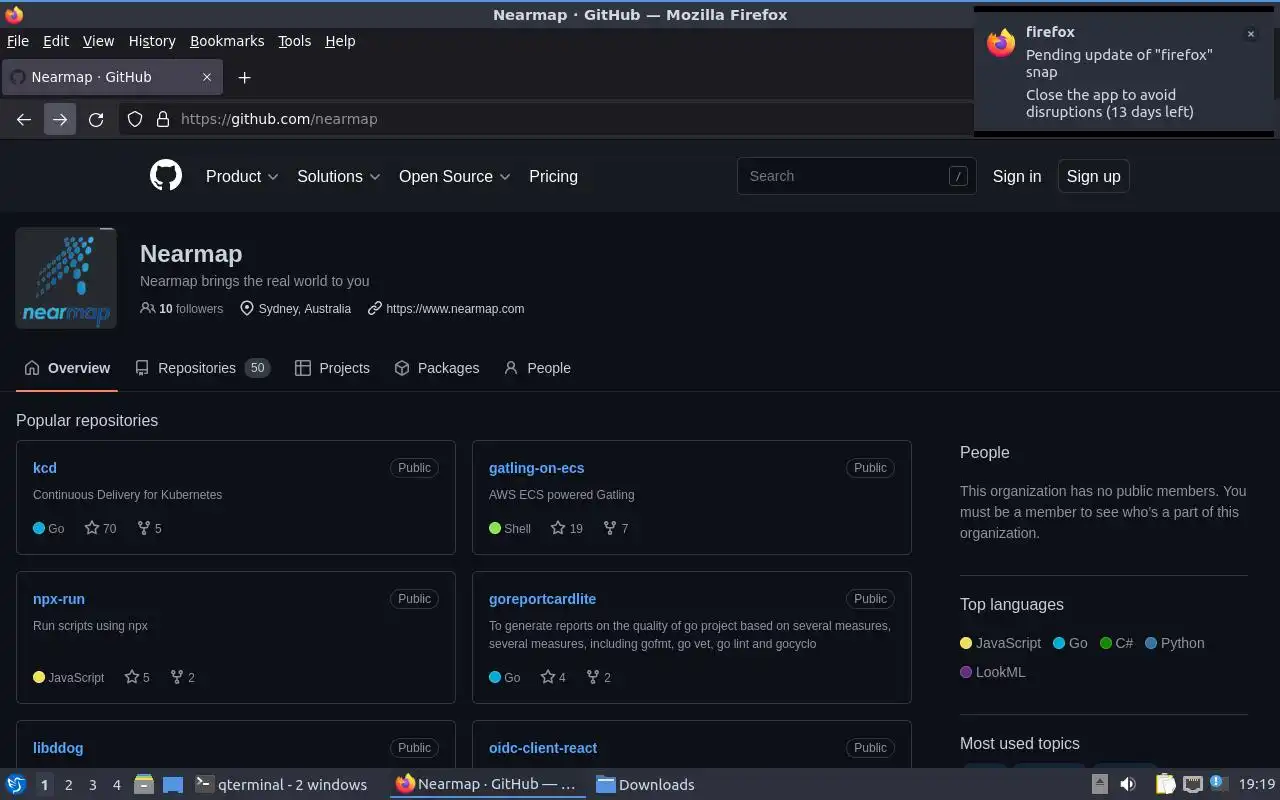
Task: Reload the page with the refresh icon
Action: 96,119
